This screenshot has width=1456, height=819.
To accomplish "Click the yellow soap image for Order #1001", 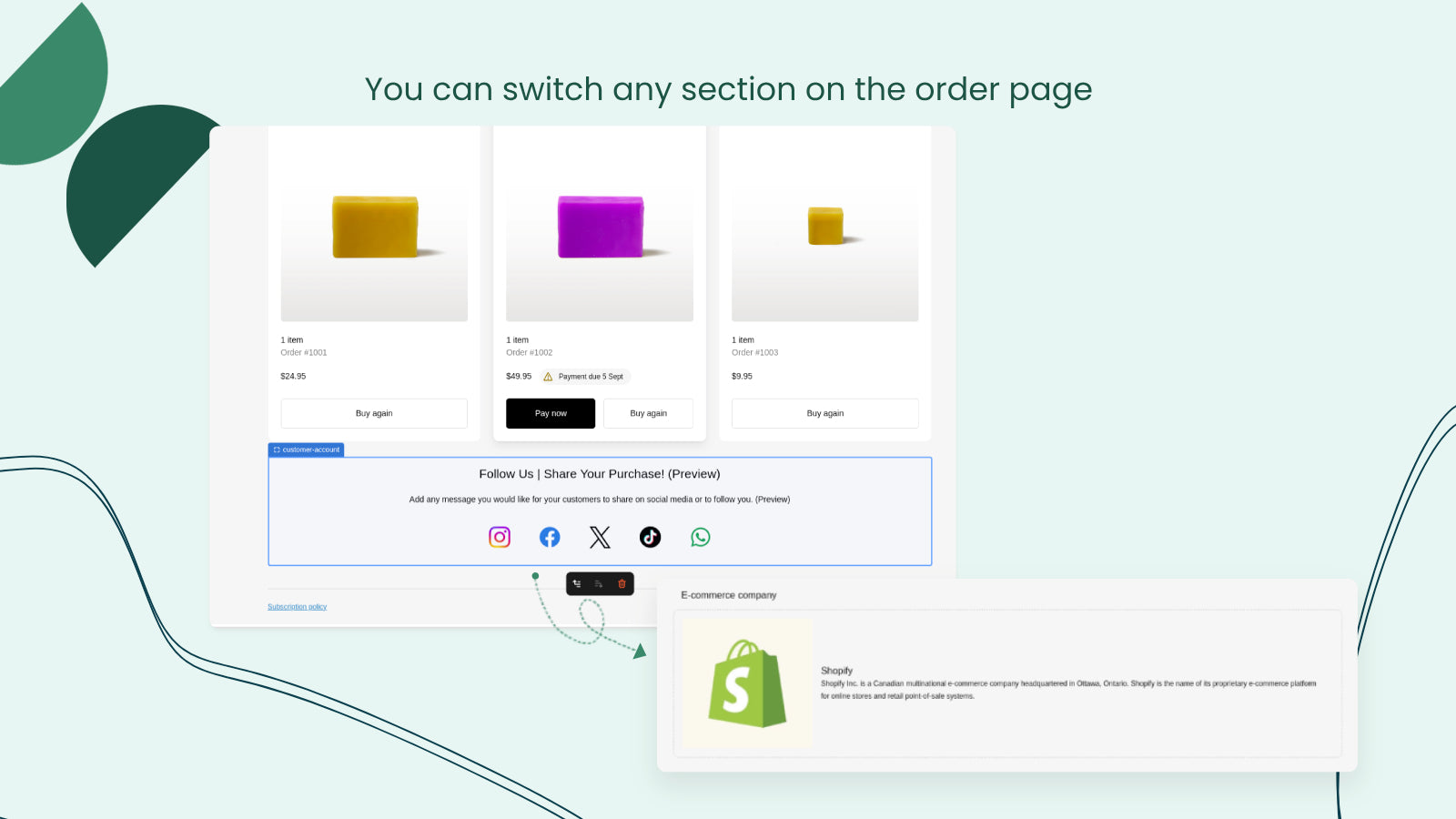I will click(x=374, y=226).
